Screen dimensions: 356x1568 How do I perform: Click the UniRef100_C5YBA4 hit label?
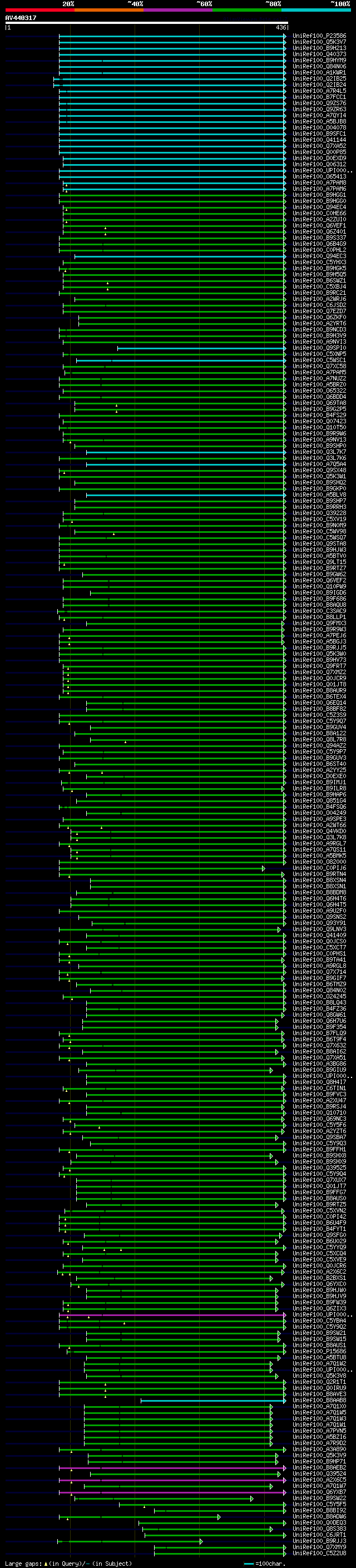tap(319, 1320)
